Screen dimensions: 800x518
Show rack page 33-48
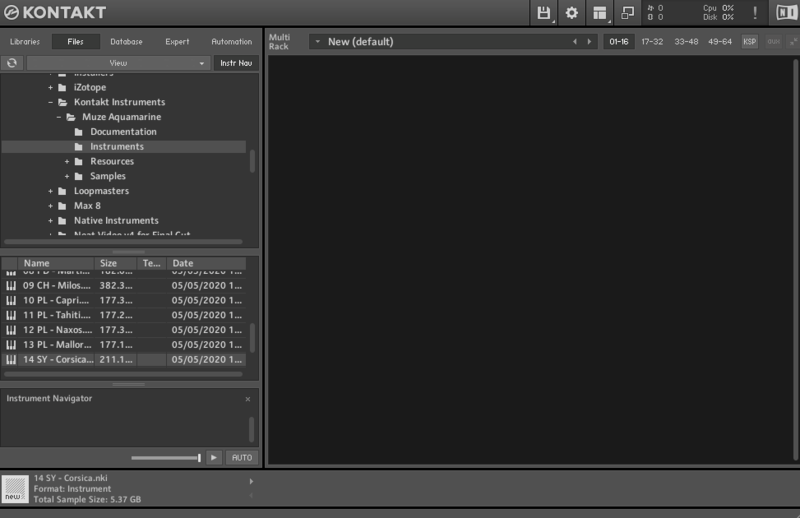(x=686, y=42)
